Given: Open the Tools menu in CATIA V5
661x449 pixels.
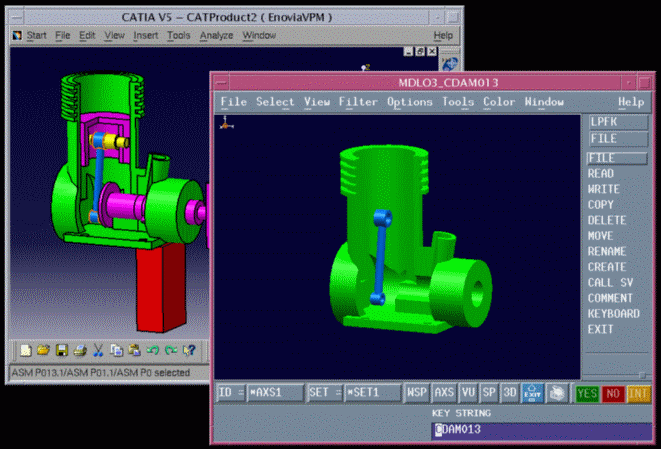Looking at the screenshot, I should click(x=179, y=35).
